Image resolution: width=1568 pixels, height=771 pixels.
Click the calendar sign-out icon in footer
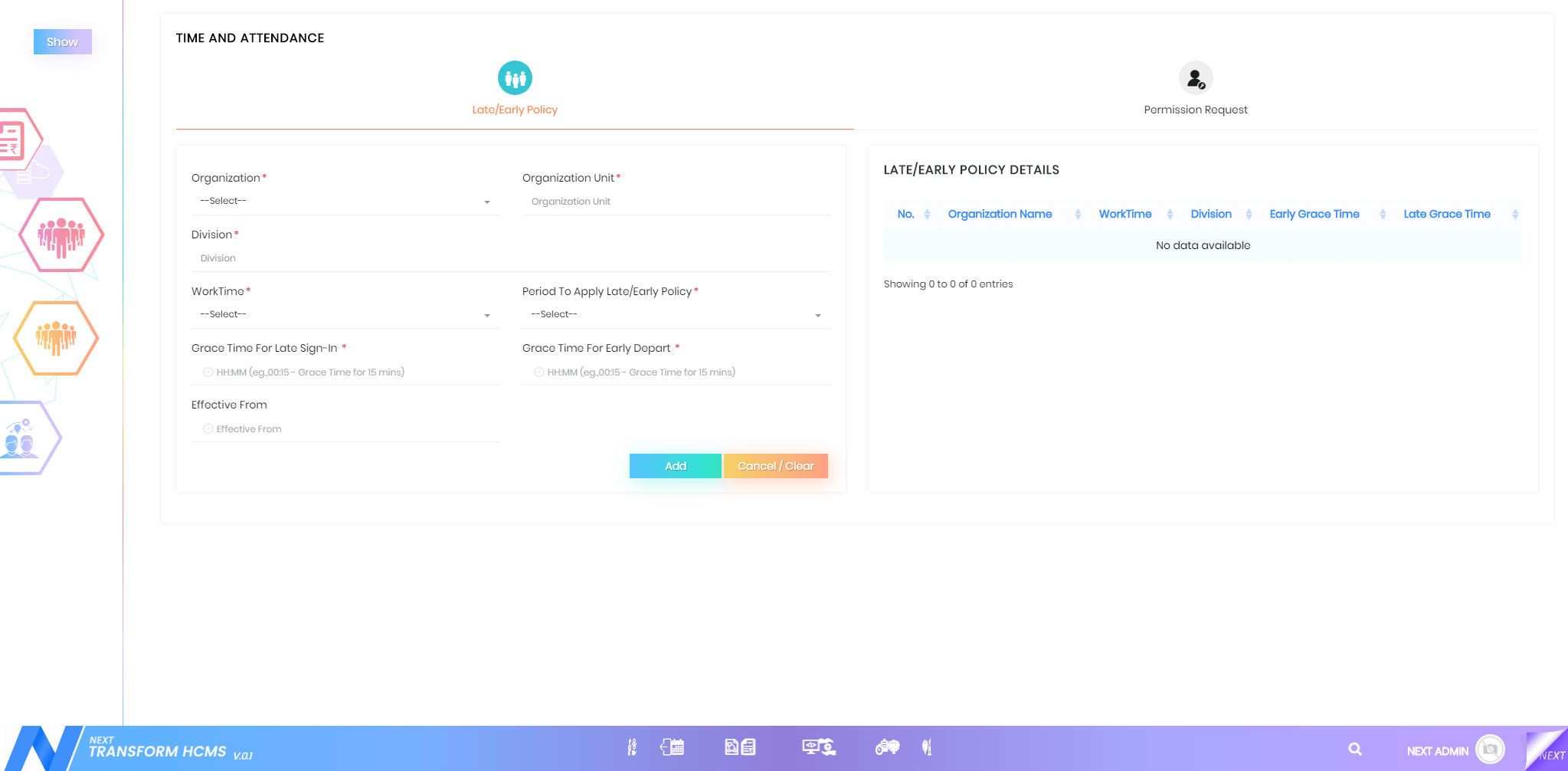click(672, 747)
